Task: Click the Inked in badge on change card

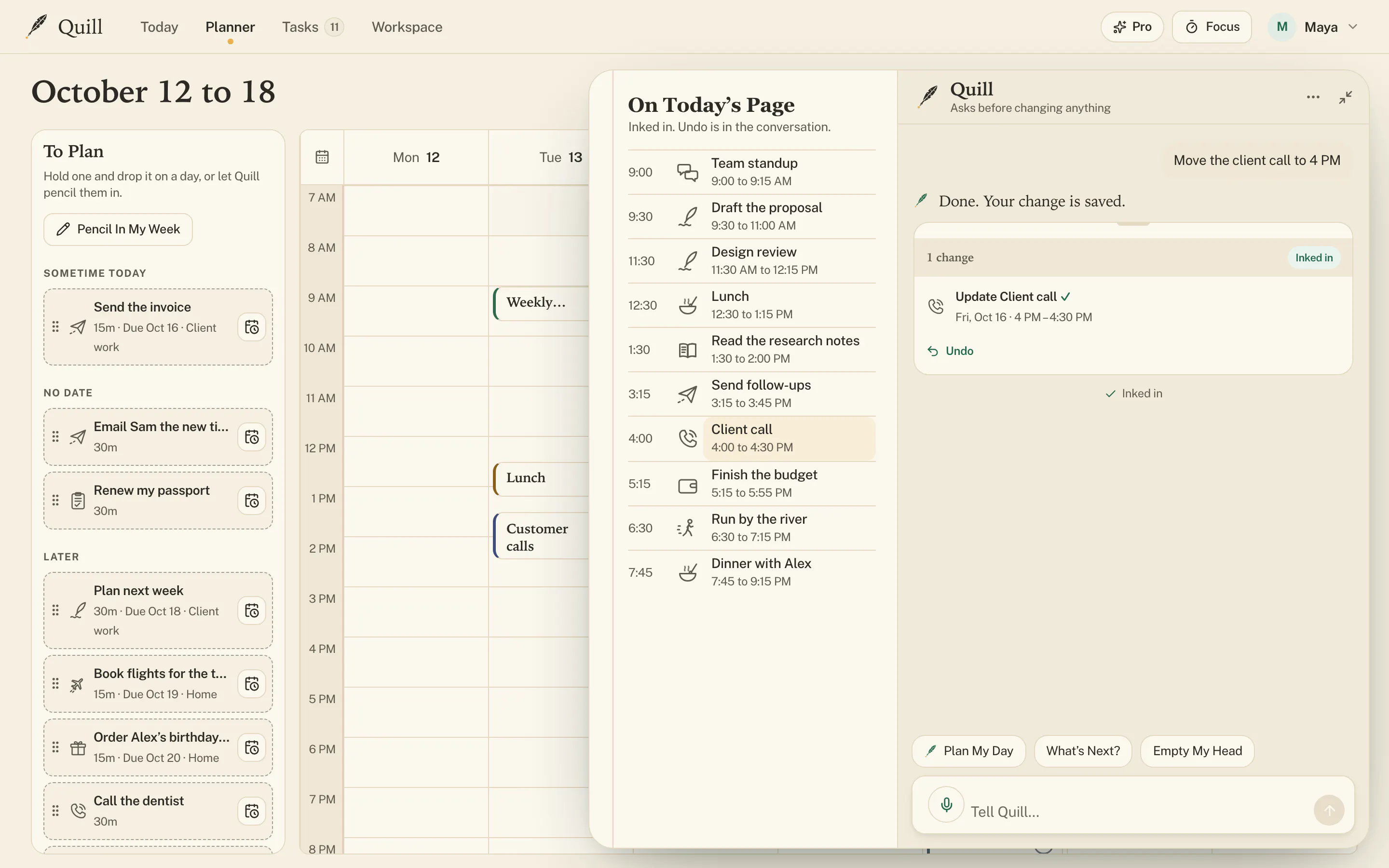Action: click(x=1314, y=258)
